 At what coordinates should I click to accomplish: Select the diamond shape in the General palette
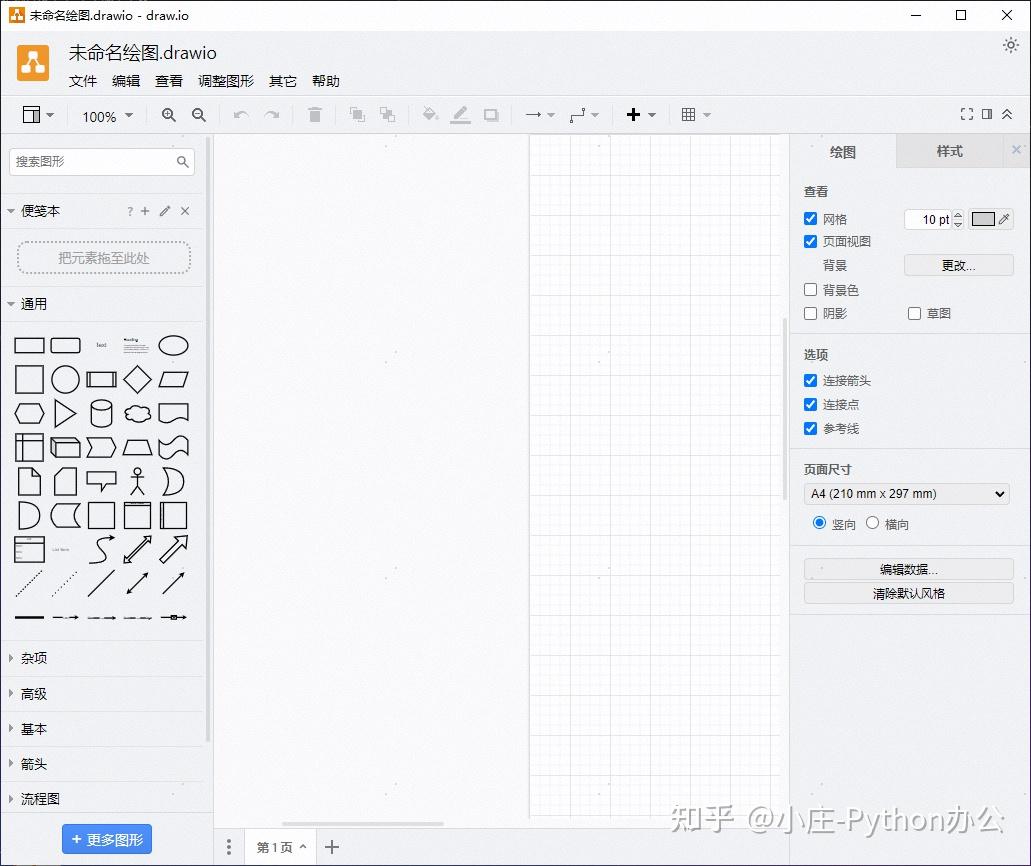coord(137,379)
